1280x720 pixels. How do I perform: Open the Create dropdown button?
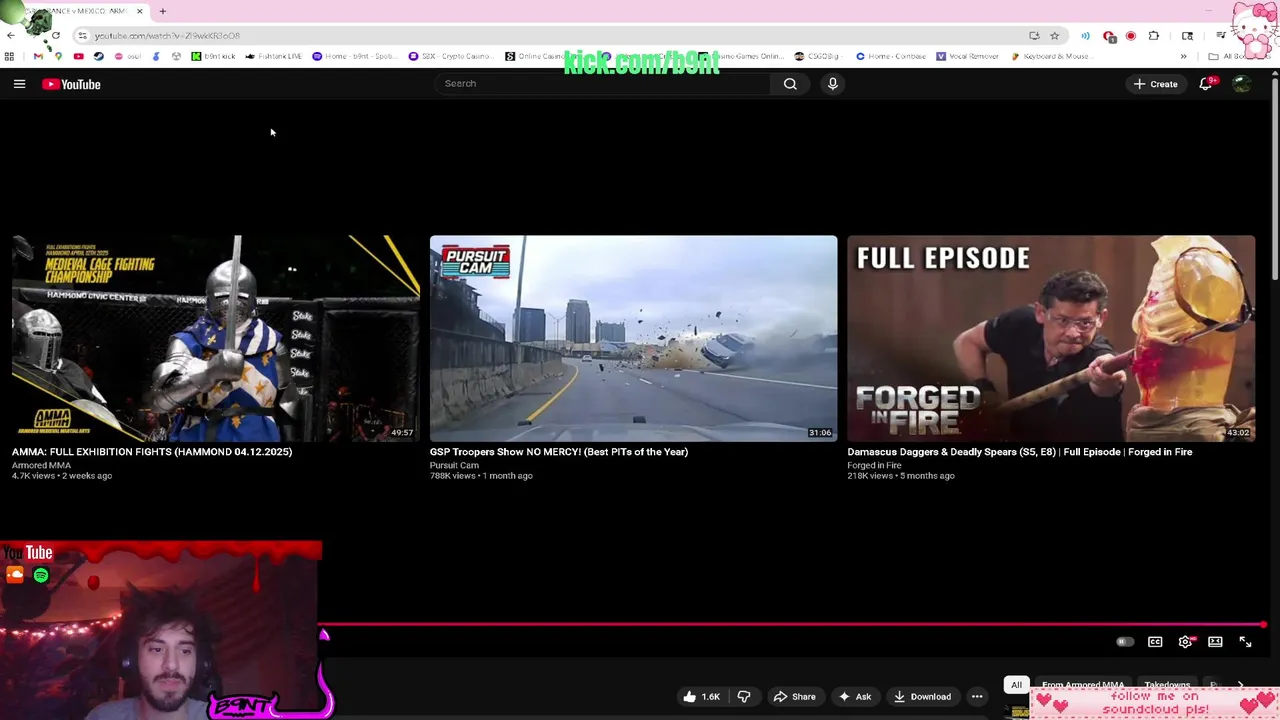tap(1155, 84)
